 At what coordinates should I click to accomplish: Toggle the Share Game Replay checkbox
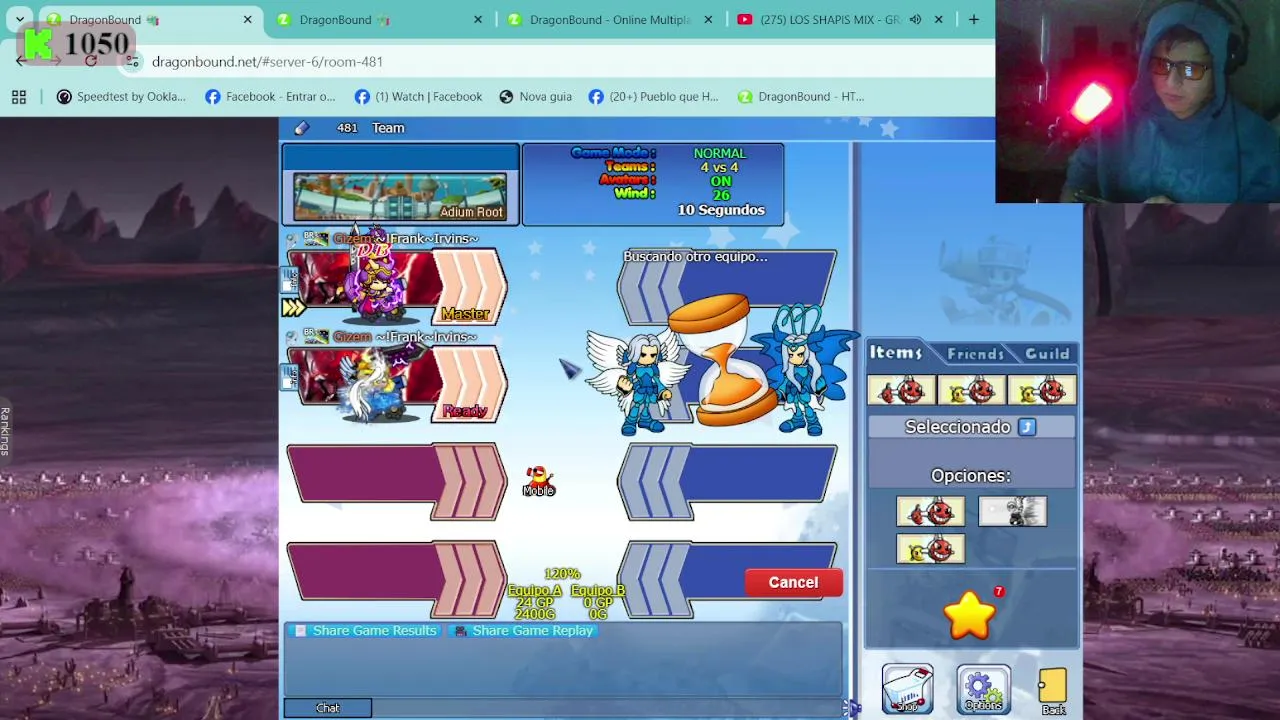460,631
